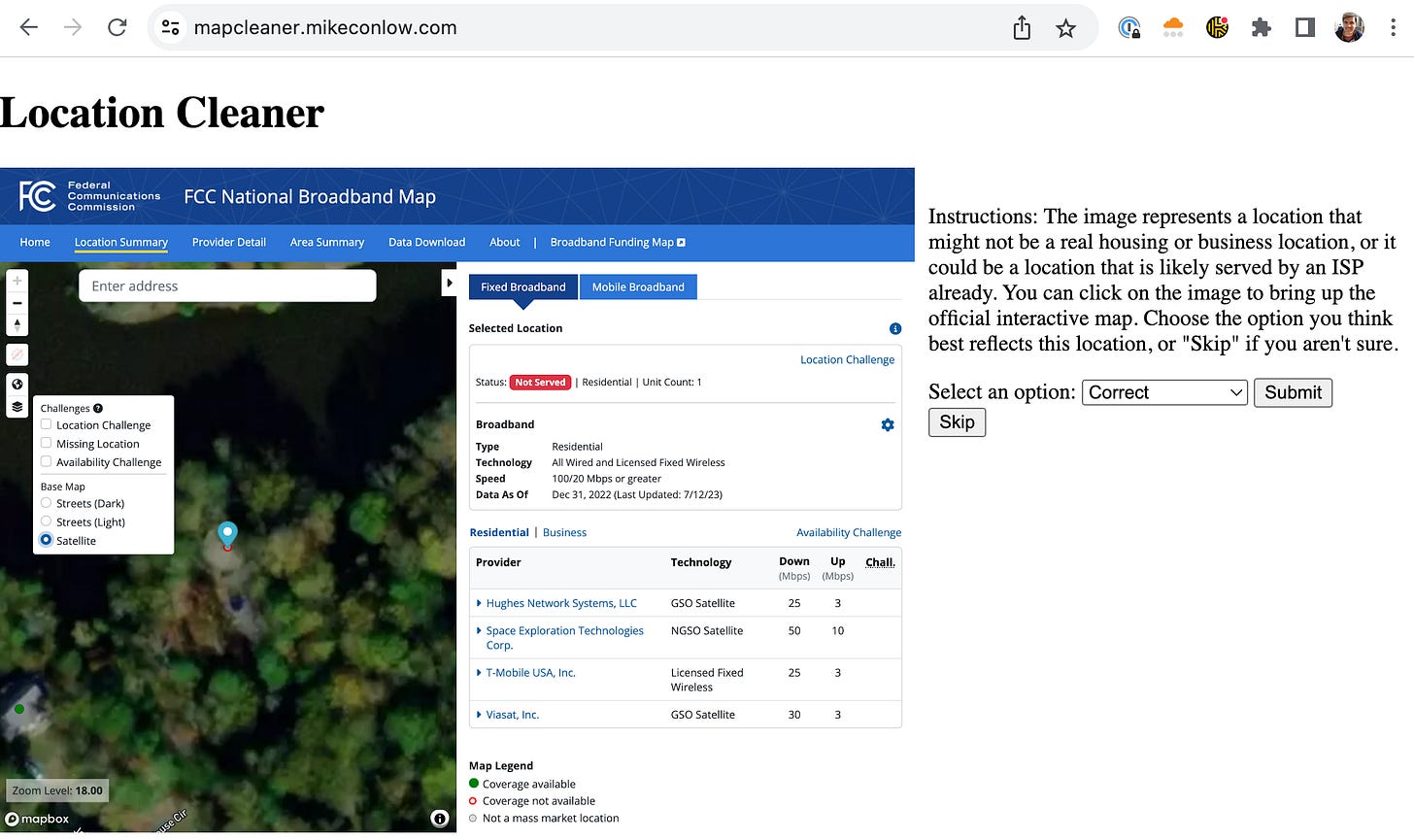Click the Submit button
This screenshot has width=1414, height=840.
(x=1293, y=392)
